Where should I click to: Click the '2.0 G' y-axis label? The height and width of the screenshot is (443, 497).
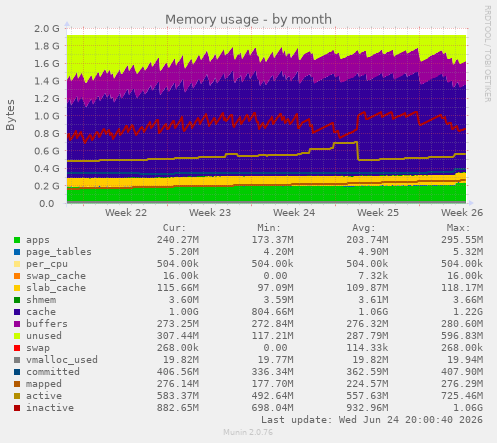pyautogui.click(x=47, y=29)
